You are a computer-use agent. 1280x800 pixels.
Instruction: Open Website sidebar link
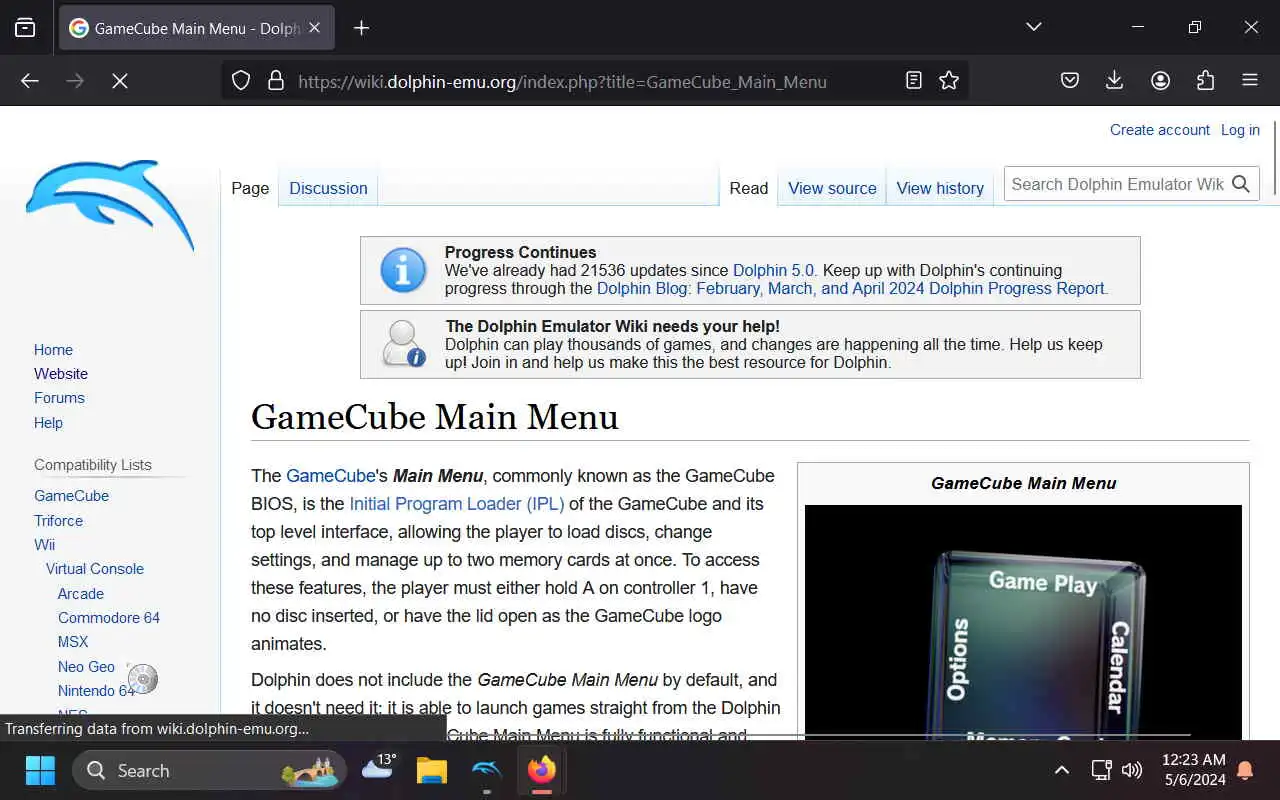click(61, 374)
